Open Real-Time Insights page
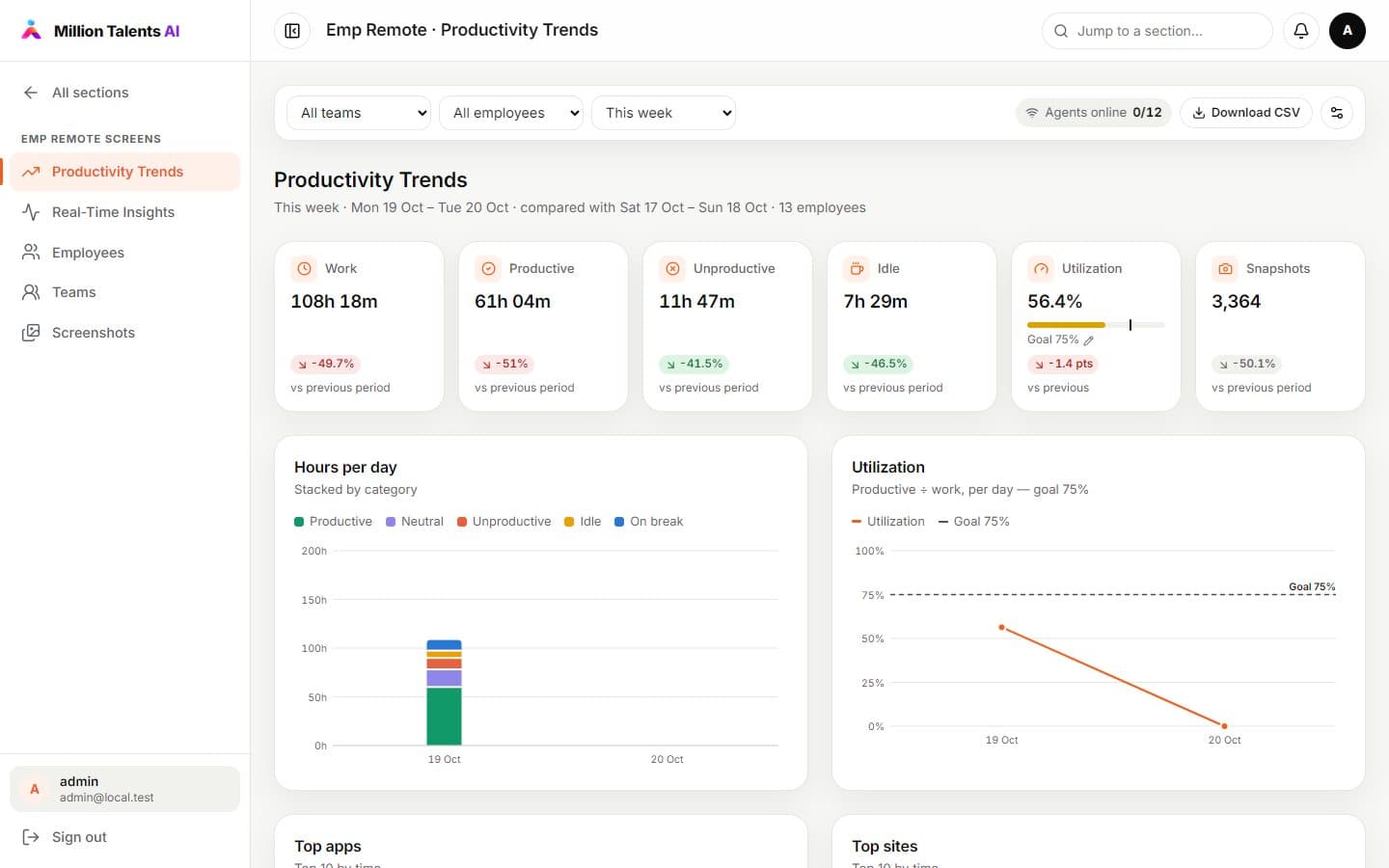 125,212
